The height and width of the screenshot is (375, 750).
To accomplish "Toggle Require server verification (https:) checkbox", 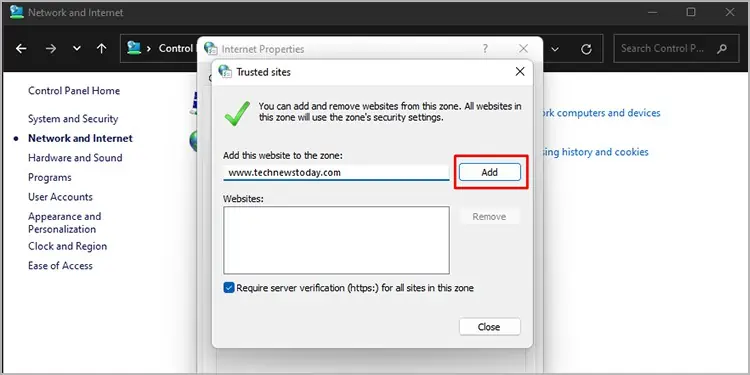I will pos(229,288).
